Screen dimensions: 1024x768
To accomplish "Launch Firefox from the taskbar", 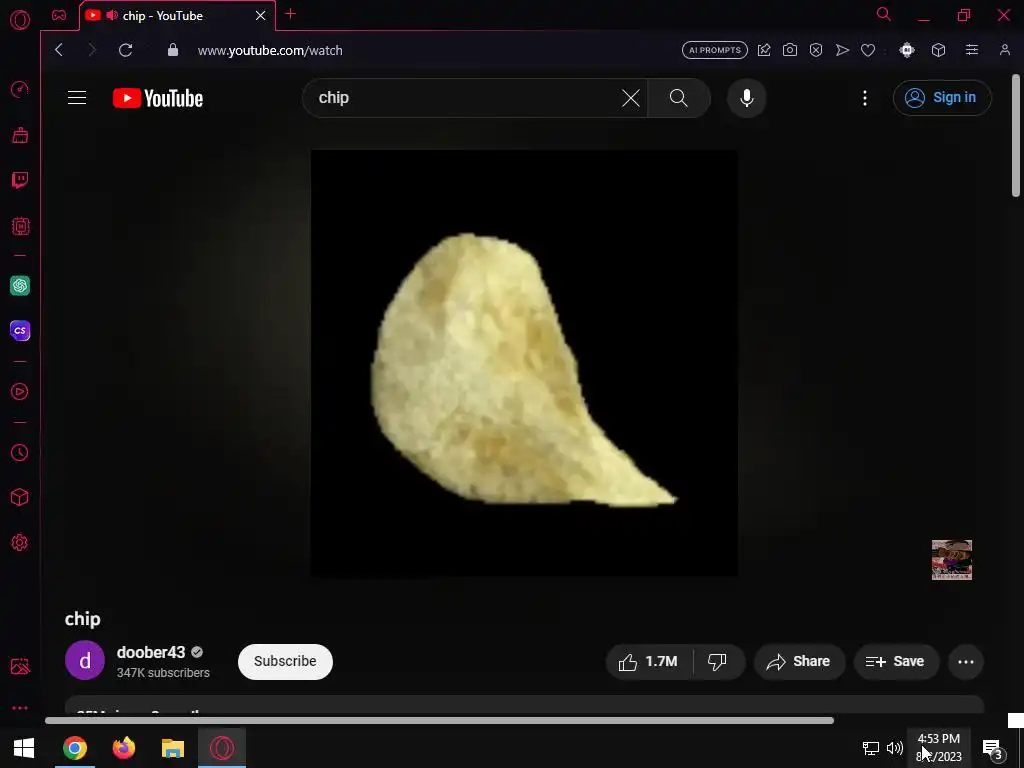I will pyautogui.click(x=123, y=748).
